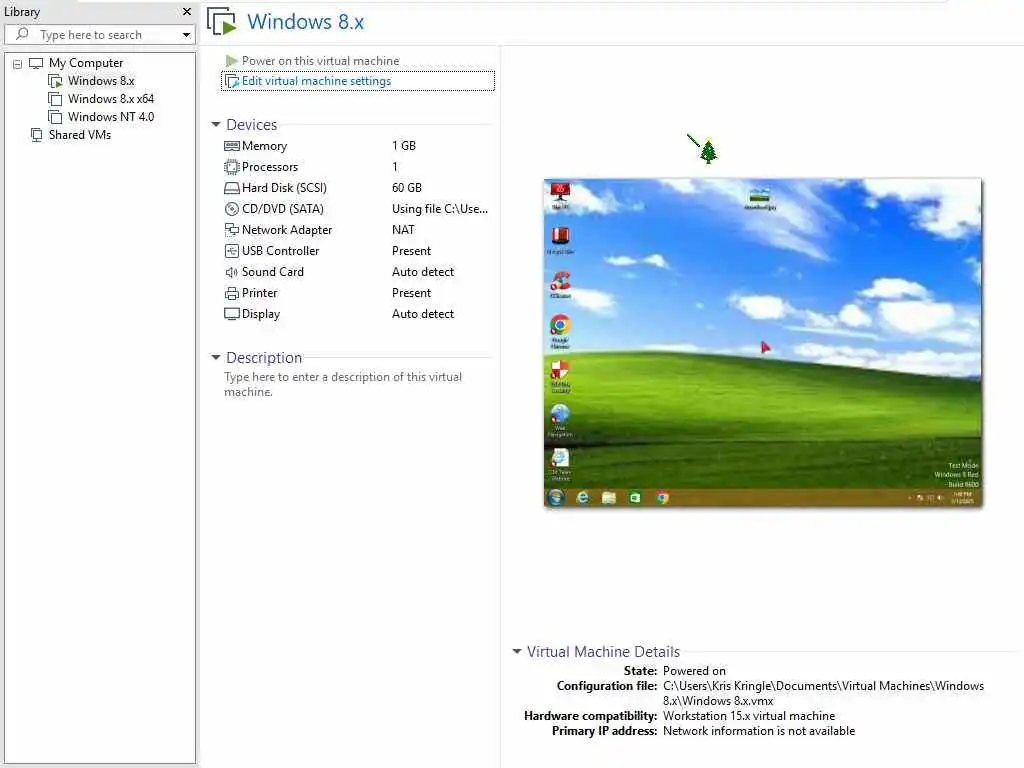Click the Library panel title
The height and width of the screenshot is (768, 1024).
pos(22,12)
